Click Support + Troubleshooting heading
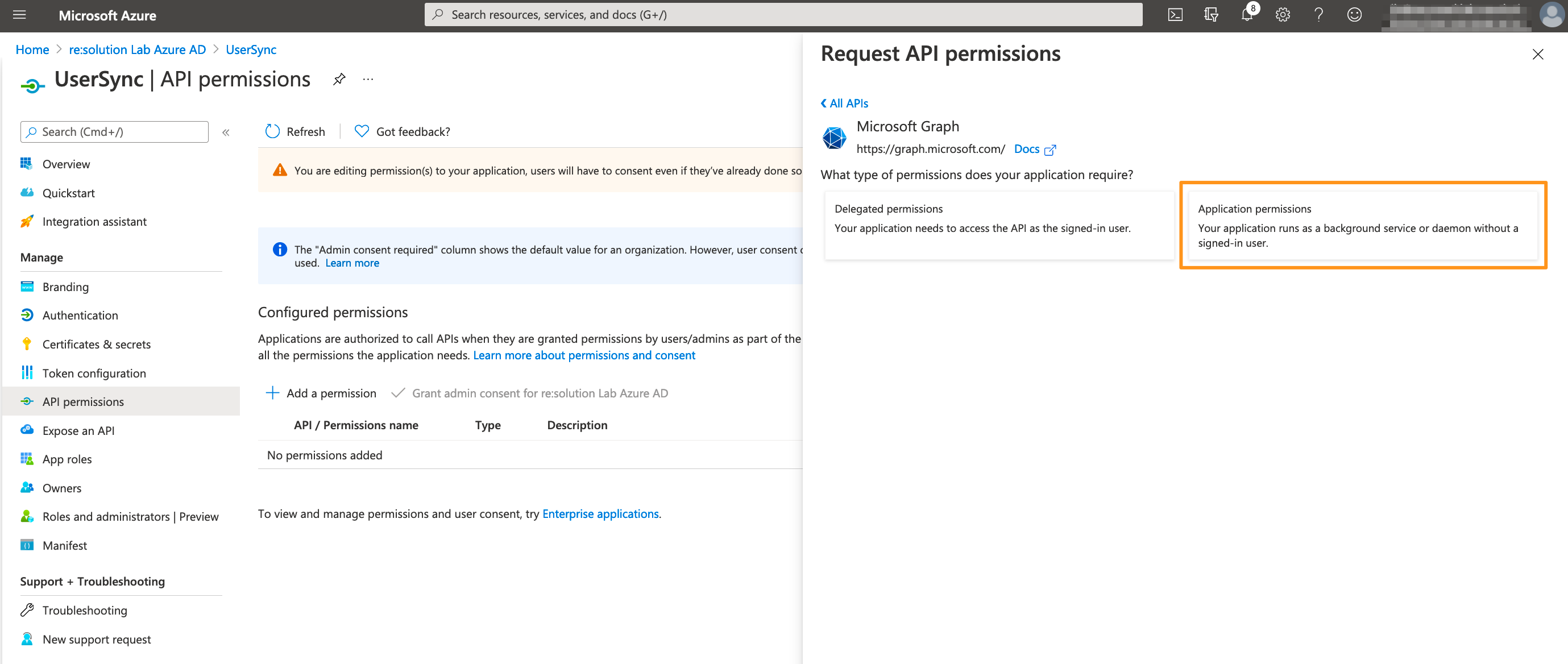The image size is (1568, 664). click(92, 582)
